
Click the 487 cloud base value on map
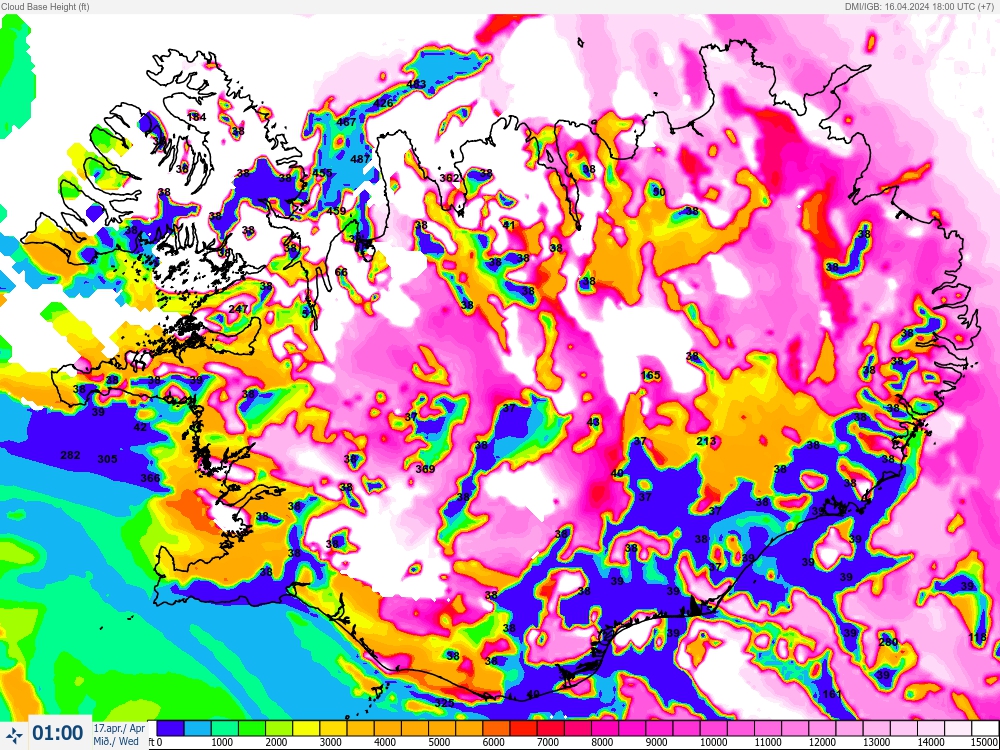click(x=360, y=159)
